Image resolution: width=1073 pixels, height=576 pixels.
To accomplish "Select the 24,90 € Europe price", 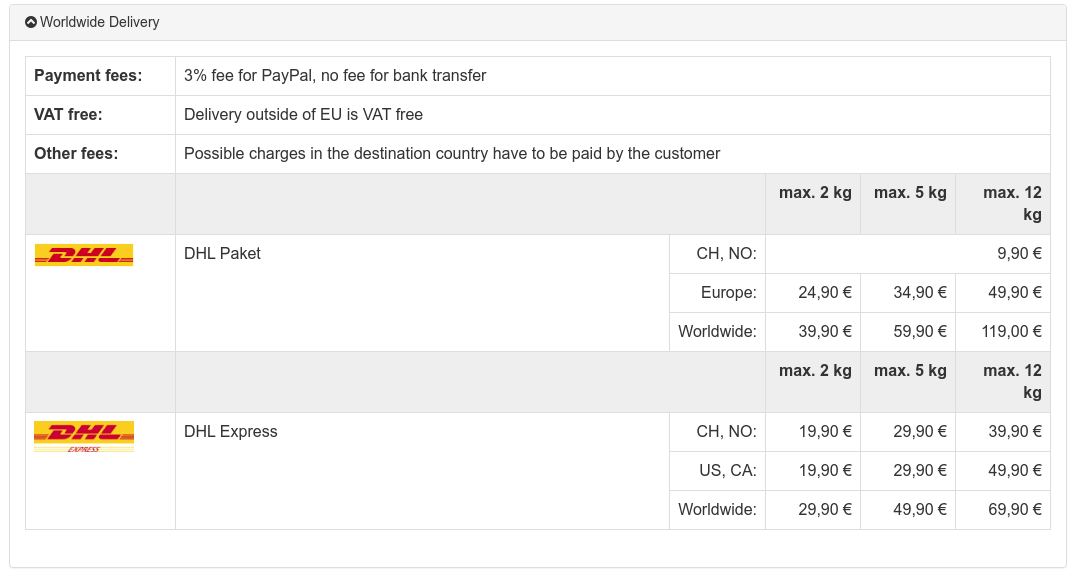I will [x=825, y=293].
